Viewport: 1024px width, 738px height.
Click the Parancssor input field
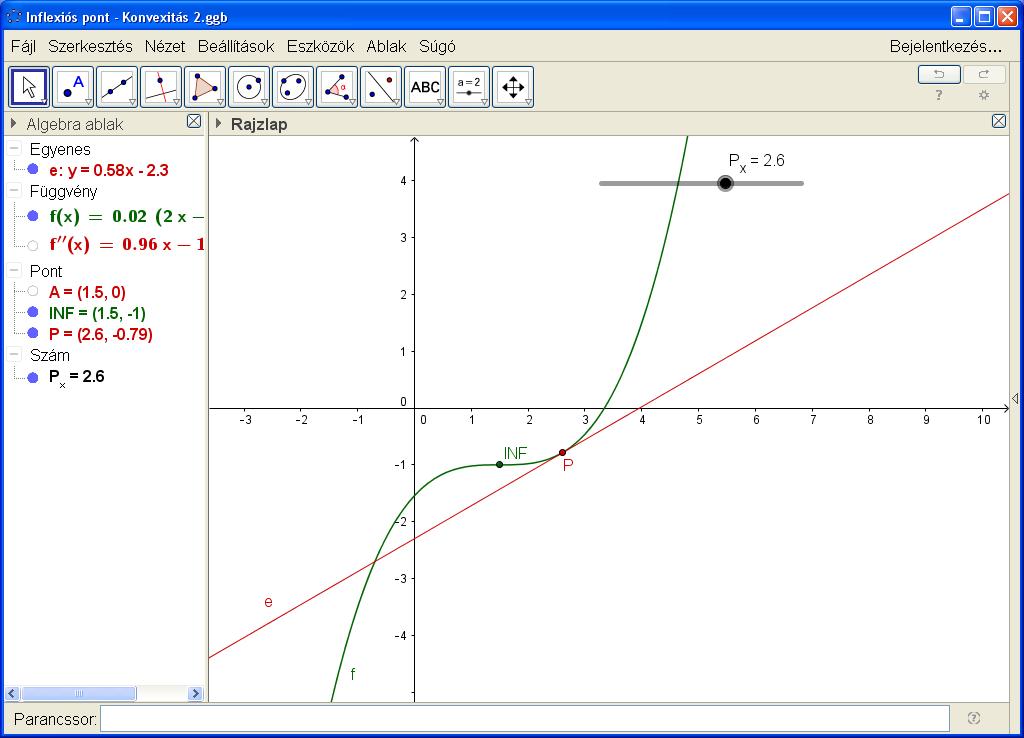pos(524,718)
